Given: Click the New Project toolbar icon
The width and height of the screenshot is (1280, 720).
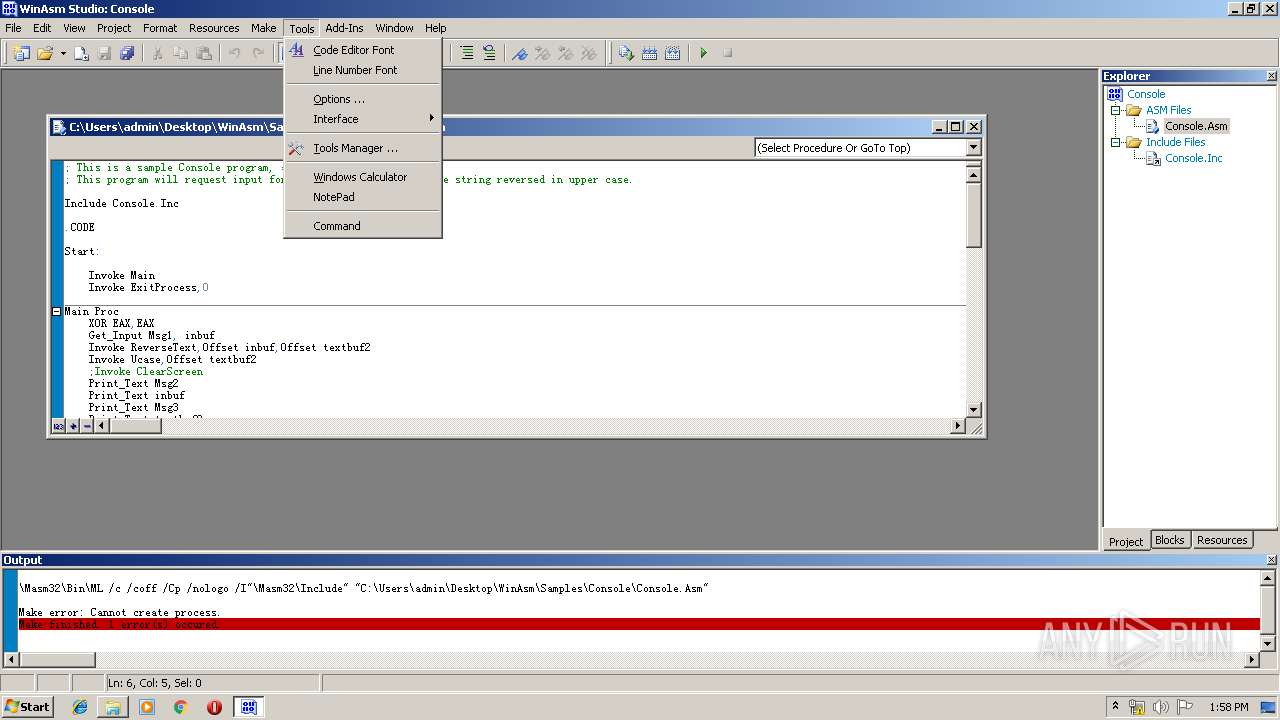Looking at the screenshot, I should [21, 53].
